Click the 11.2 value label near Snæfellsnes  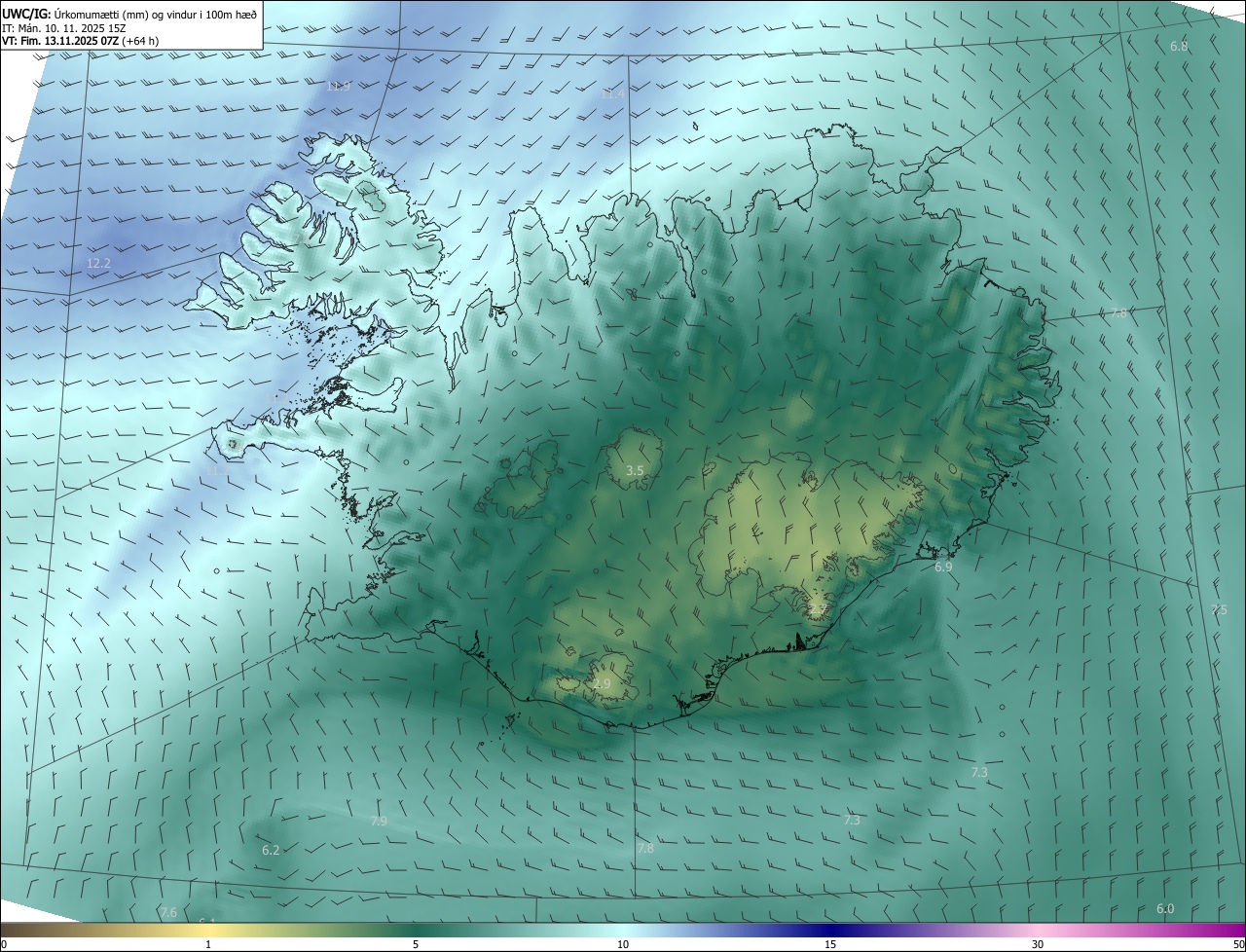point(216,471)
